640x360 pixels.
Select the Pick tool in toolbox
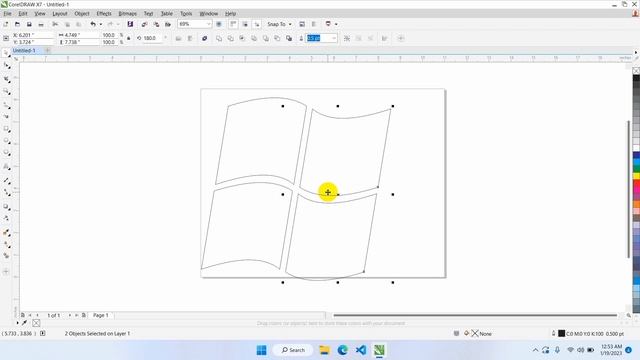coord(6,53)
